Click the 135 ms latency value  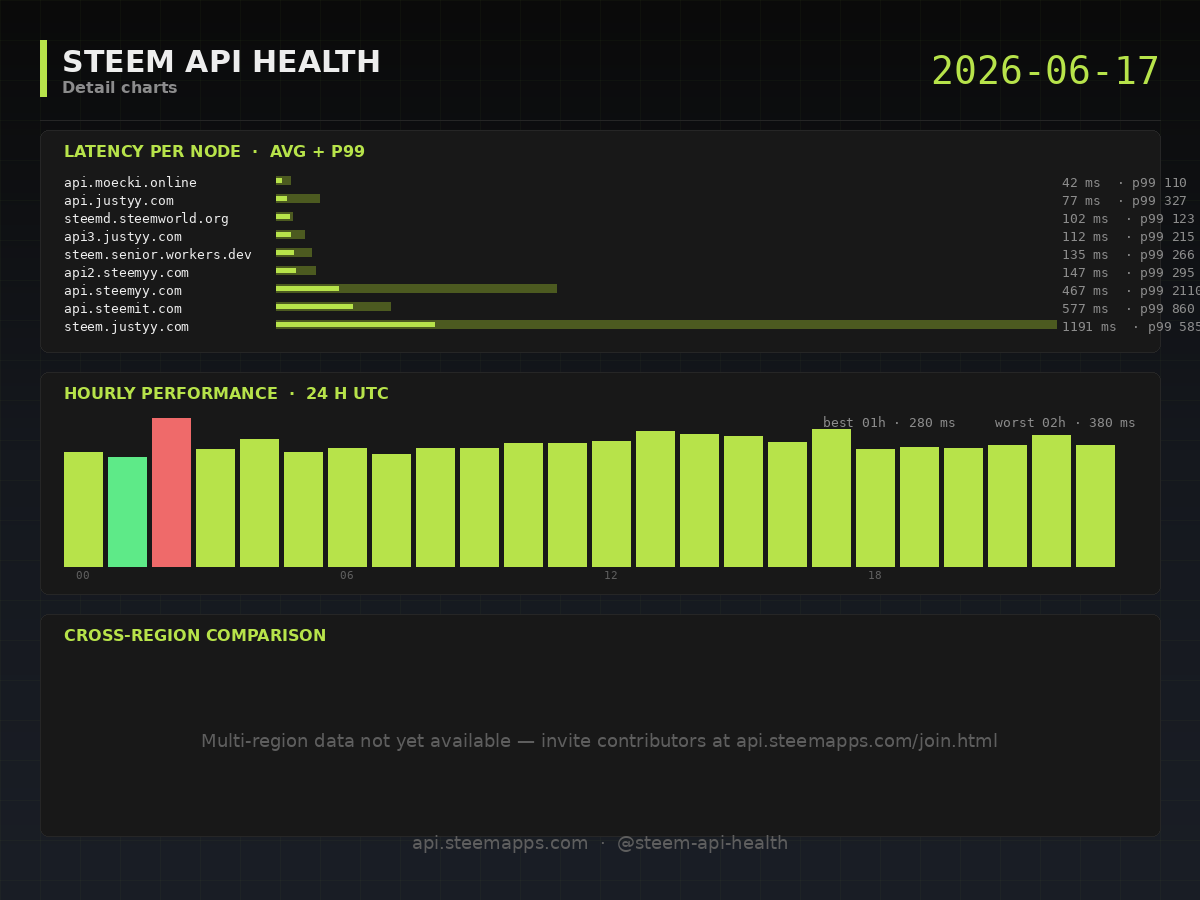[x=1085, y=255]
